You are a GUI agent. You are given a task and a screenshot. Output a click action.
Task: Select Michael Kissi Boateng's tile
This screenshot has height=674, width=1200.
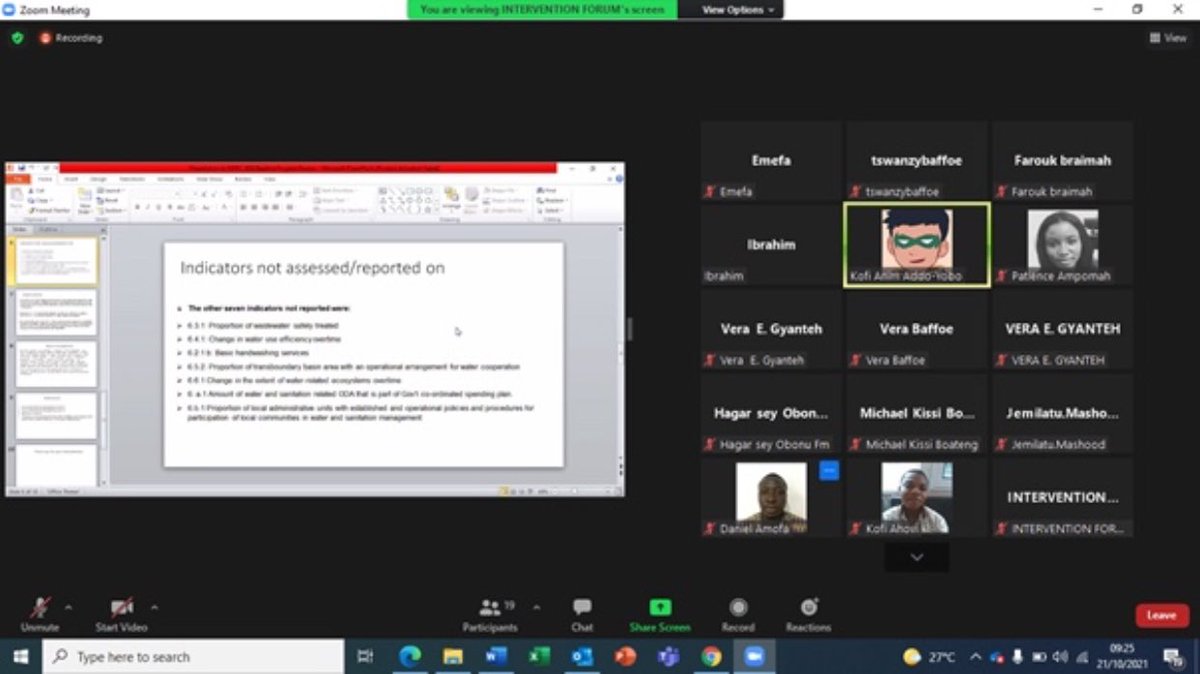[x=917, y=413]
